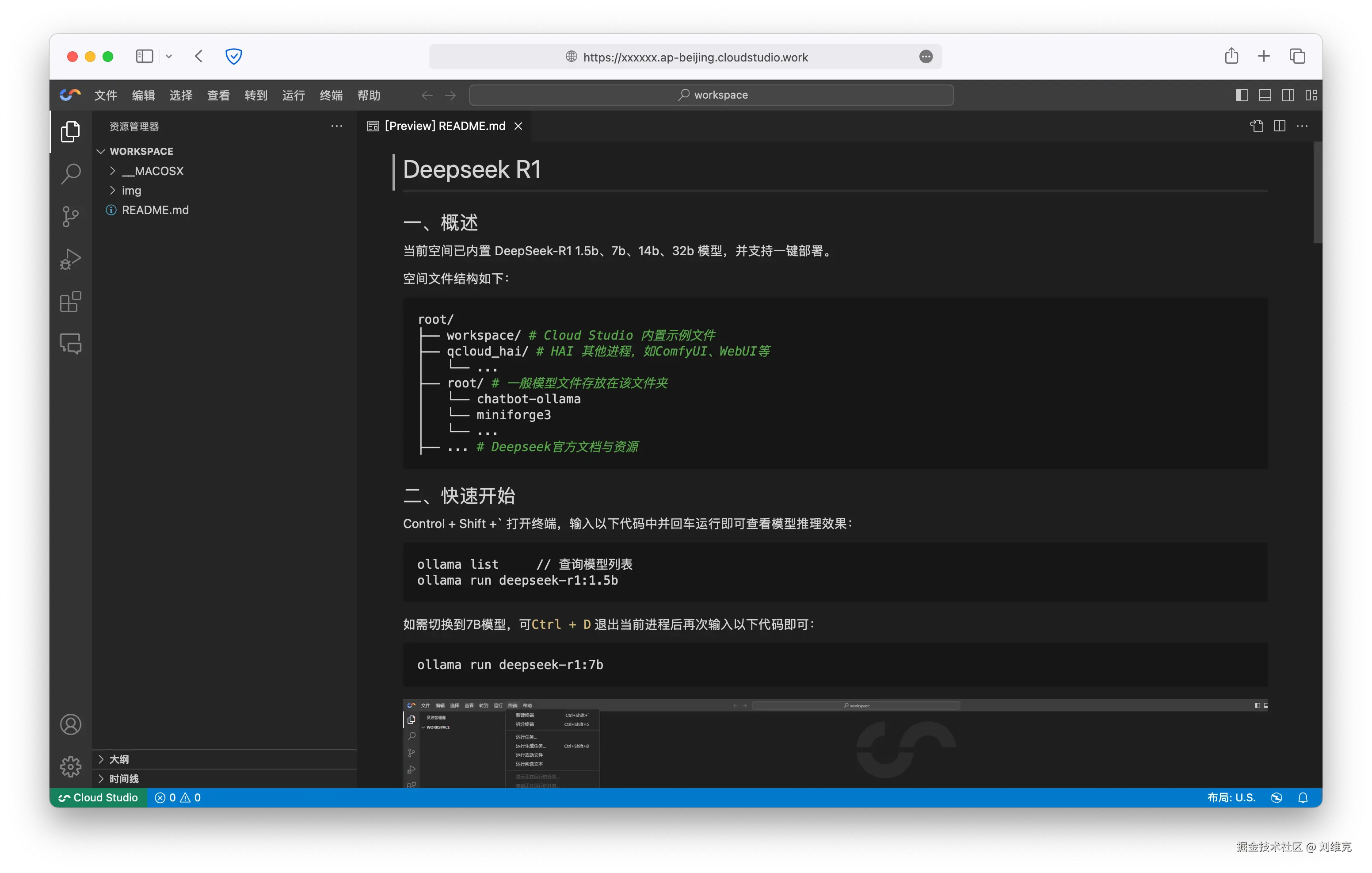
Task: Open the Run and Debug view
Action: click(71, 260)
